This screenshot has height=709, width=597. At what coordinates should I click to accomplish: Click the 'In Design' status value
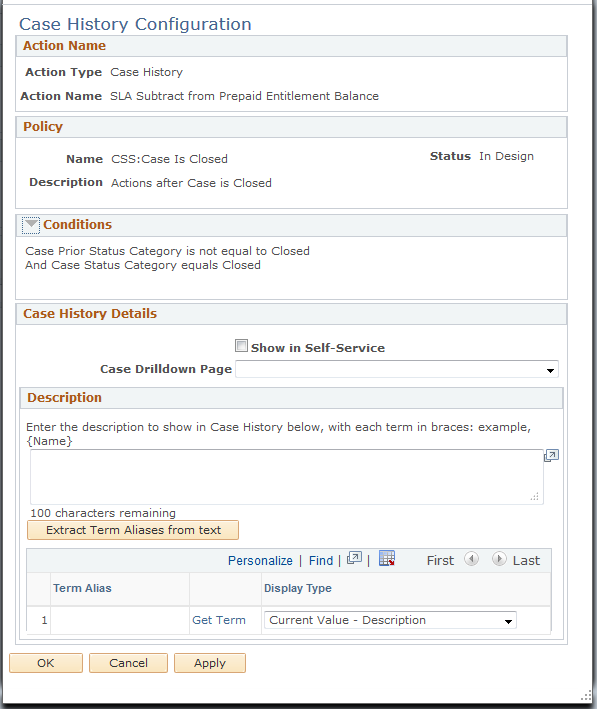507,156
